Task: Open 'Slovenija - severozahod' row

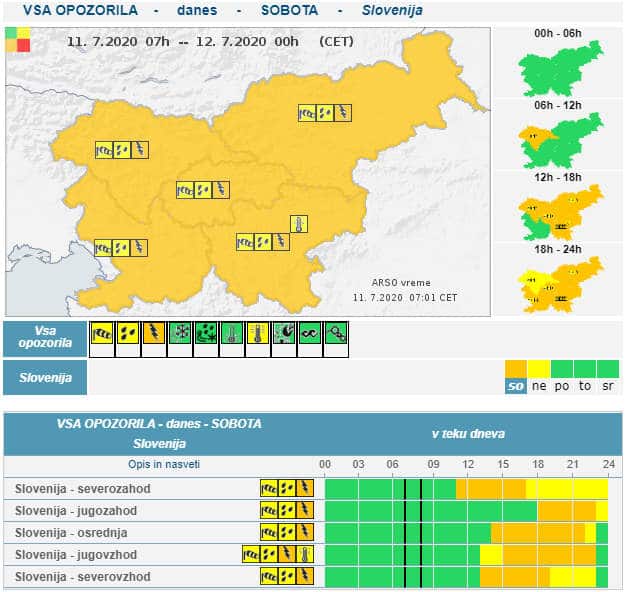Action: (83, 489)
